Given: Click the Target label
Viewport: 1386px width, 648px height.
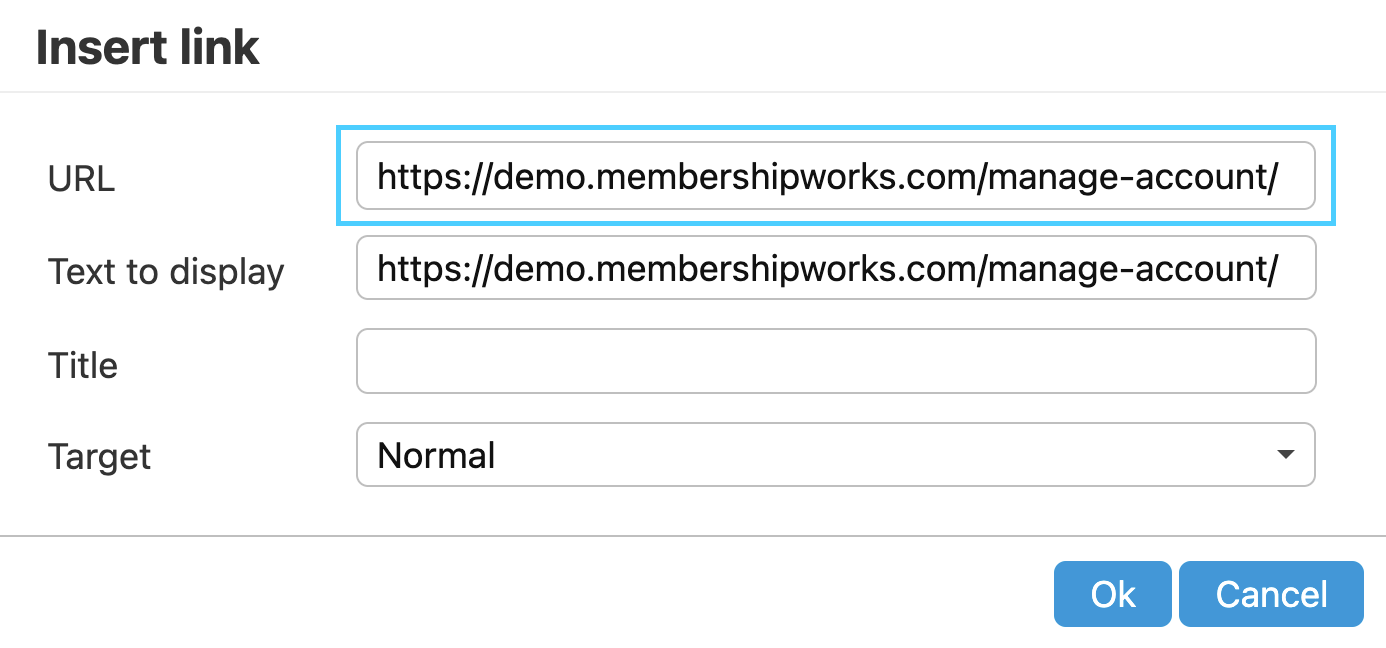Looking at the screenshot, I should (99, 457).
